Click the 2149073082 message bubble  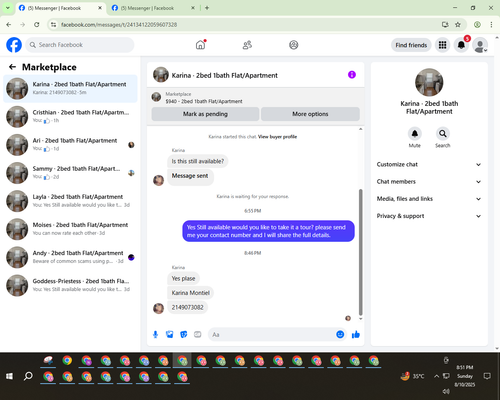coord(187,307)
